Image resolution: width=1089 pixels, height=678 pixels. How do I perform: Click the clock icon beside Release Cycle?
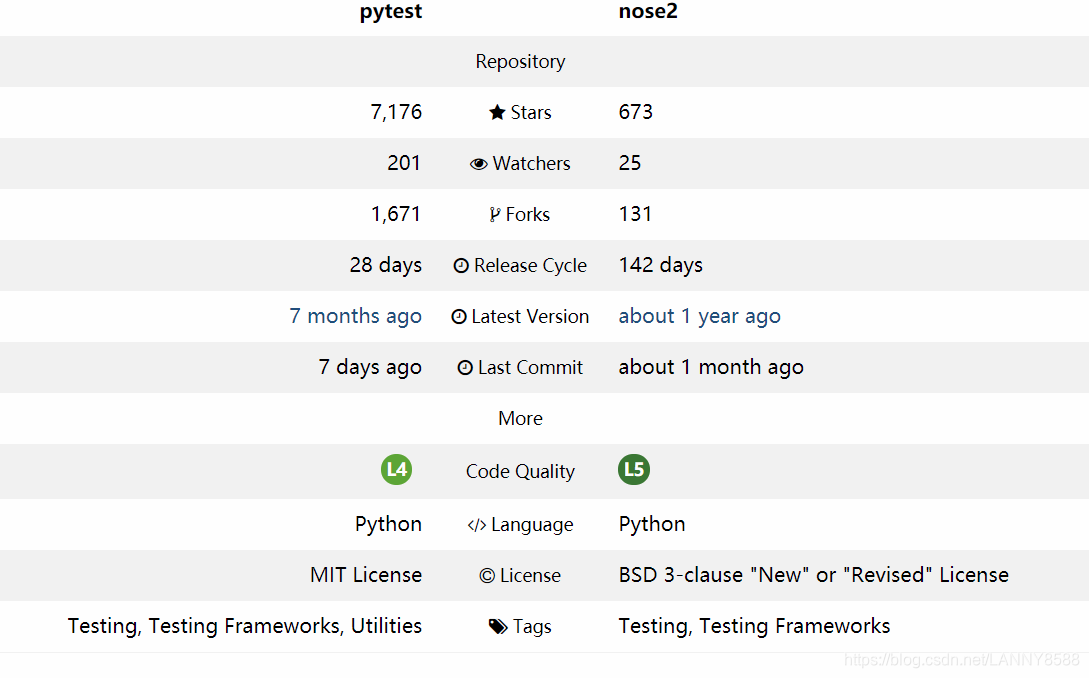(x=461, y=265)
